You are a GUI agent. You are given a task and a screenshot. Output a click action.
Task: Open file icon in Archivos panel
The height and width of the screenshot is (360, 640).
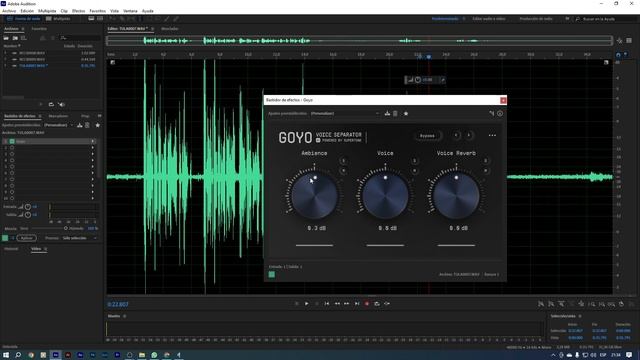pos(6,38)
